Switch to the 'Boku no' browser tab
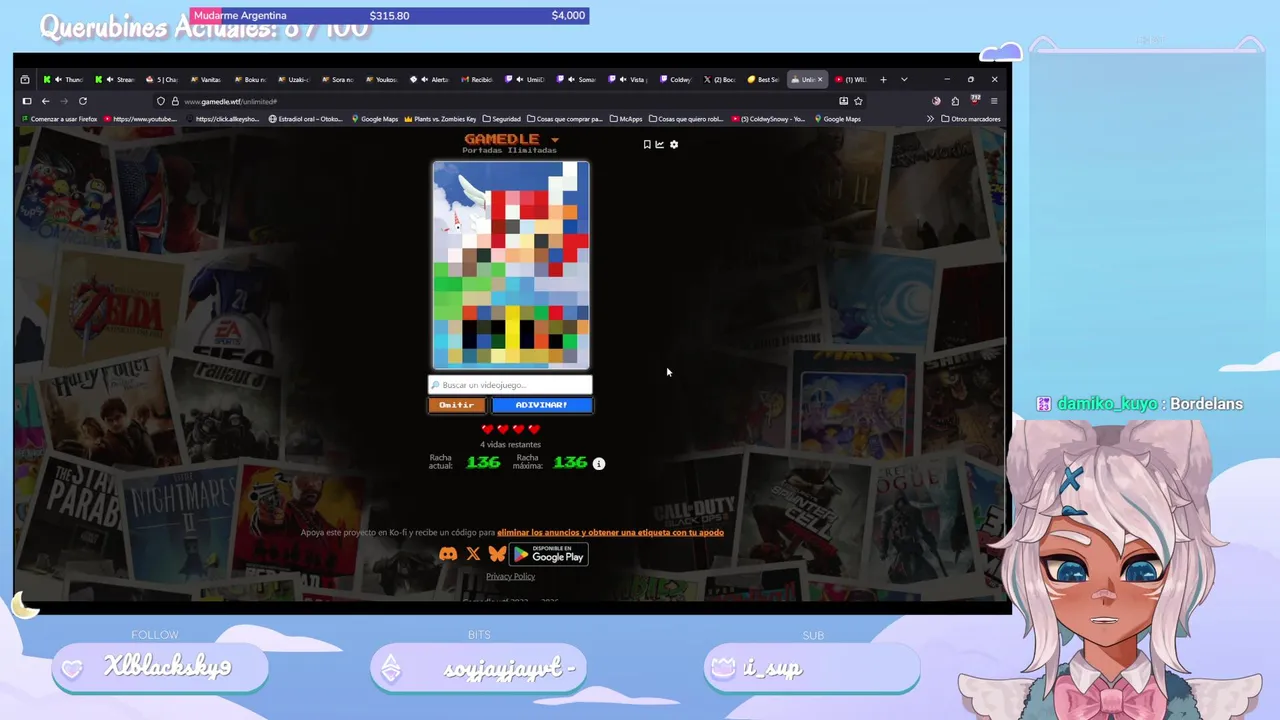 (250, 79)
